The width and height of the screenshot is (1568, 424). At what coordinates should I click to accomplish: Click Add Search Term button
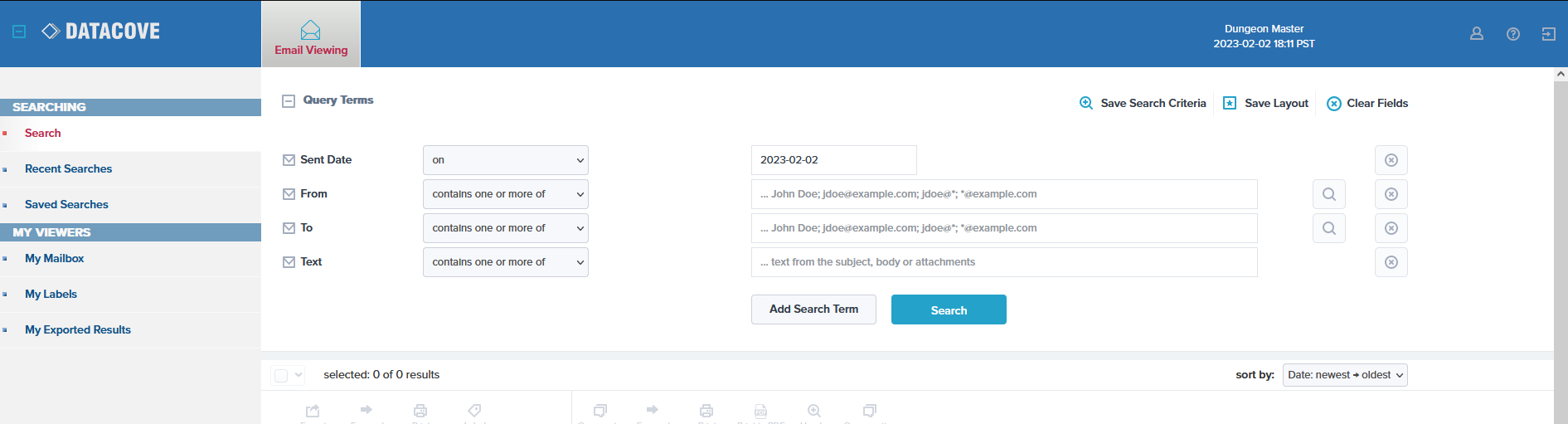point(813,309)
